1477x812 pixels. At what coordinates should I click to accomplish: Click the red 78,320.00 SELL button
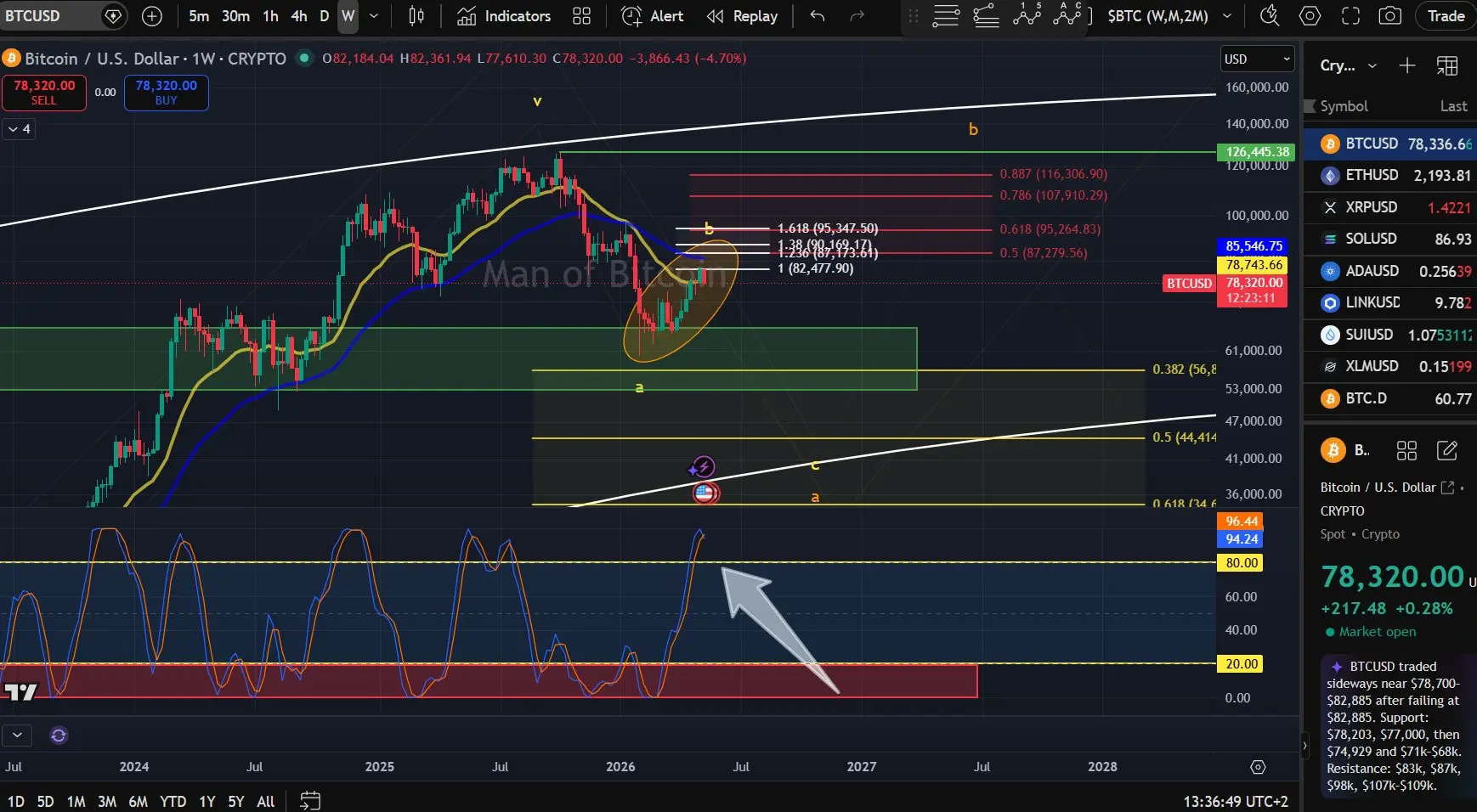tap(44, 93)
